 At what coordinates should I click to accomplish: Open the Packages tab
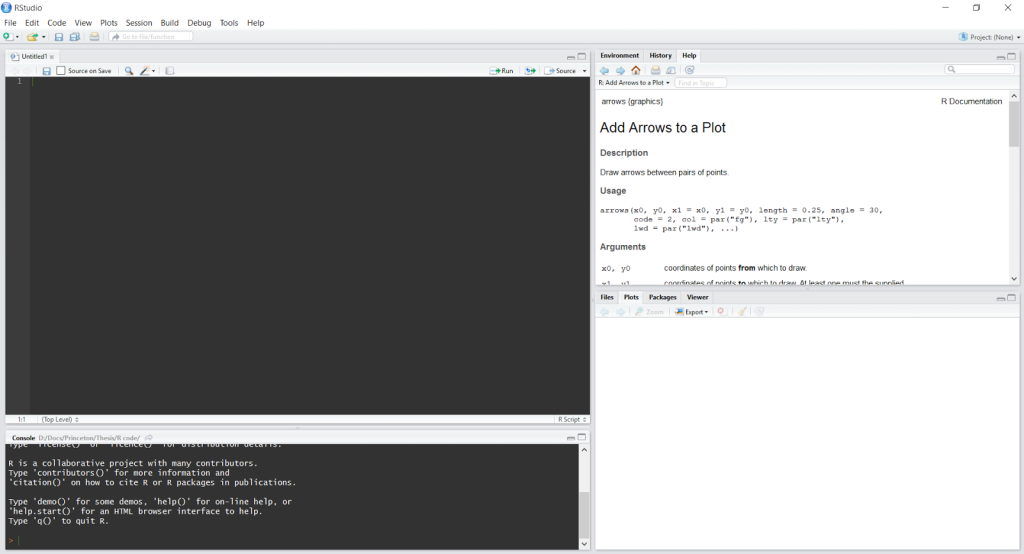pos(662,297)
